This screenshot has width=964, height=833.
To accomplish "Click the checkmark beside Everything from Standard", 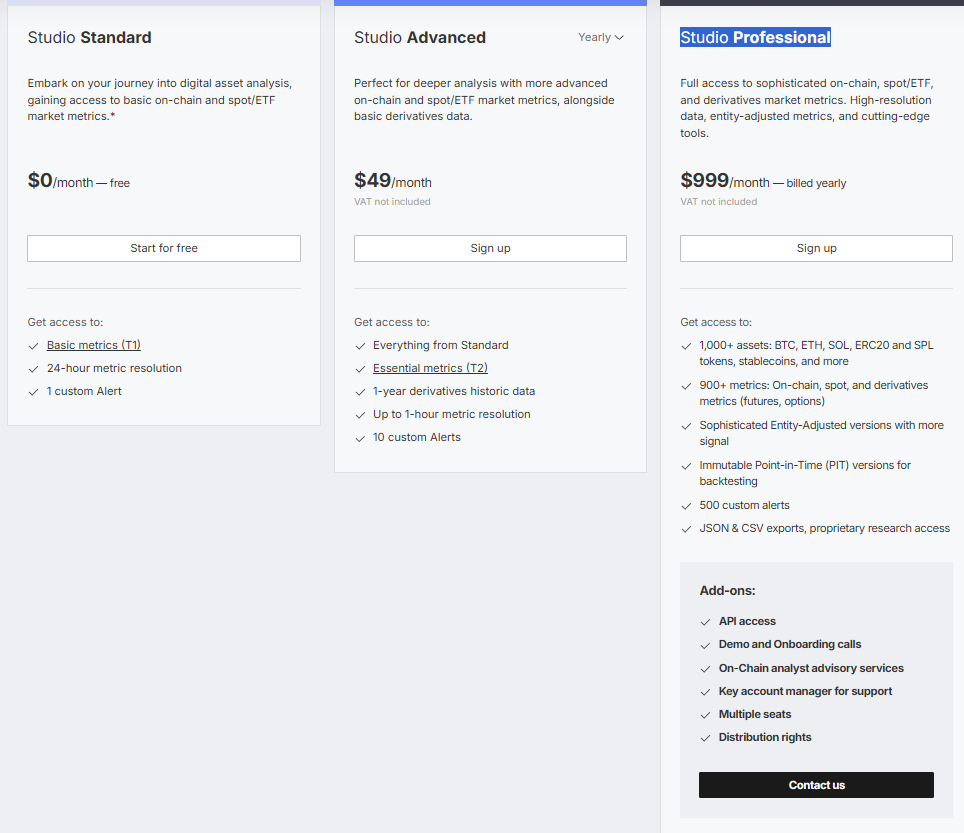I will pyautogui.click(x=360, y=346).
